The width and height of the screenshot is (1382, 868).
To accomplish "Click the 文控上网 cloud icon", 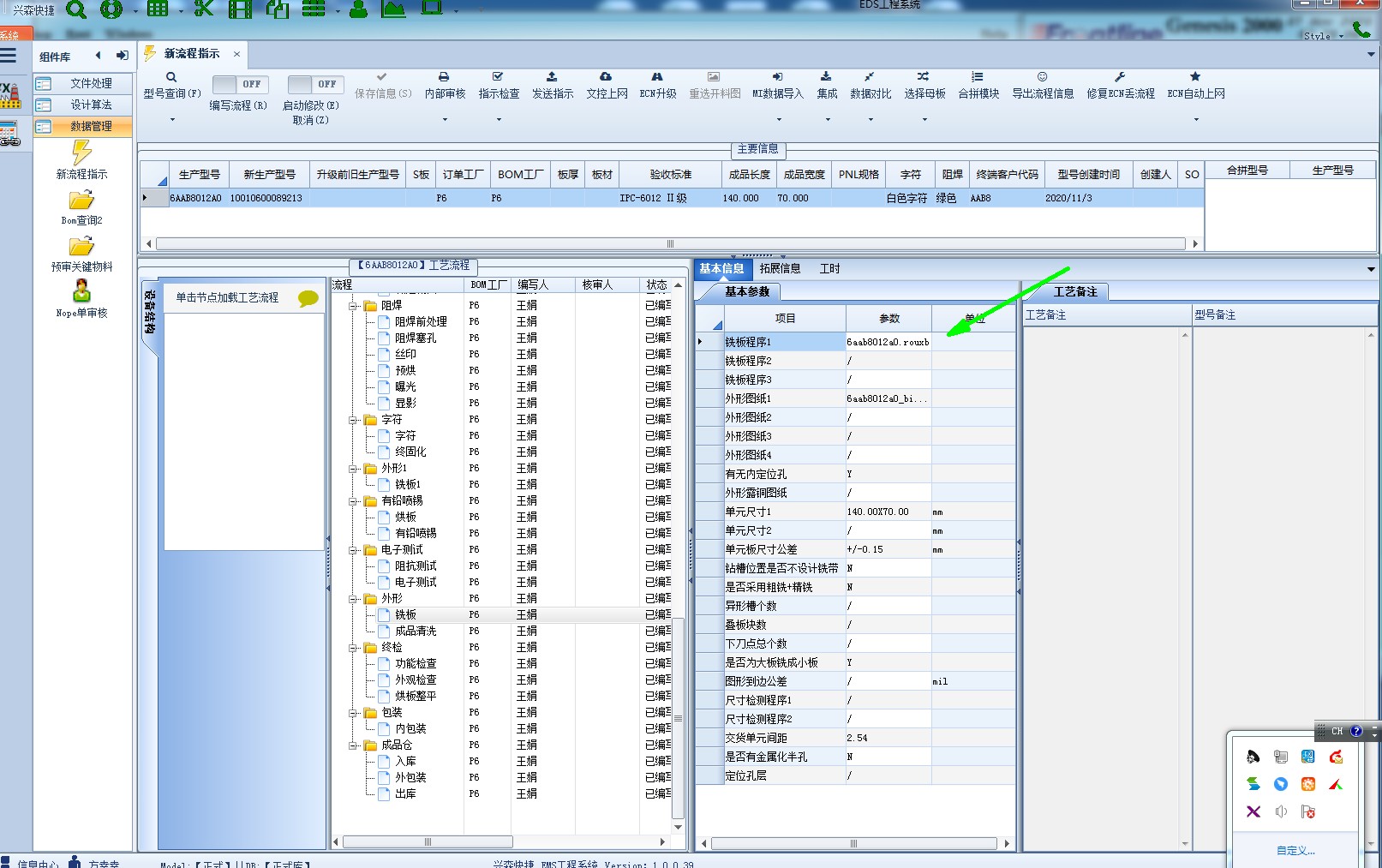I will [x=606, y=76].
